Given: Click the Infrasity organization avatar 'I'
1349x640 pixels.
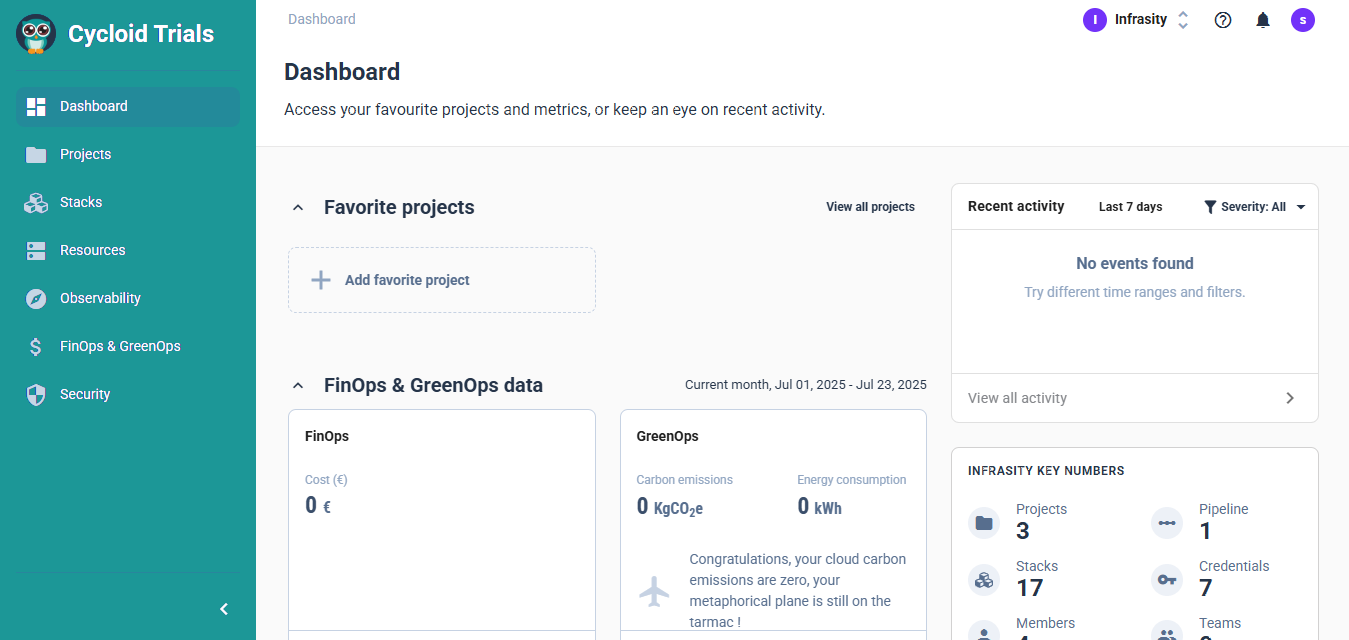Looking at the screenshot, I should (x=1095, y=20).
